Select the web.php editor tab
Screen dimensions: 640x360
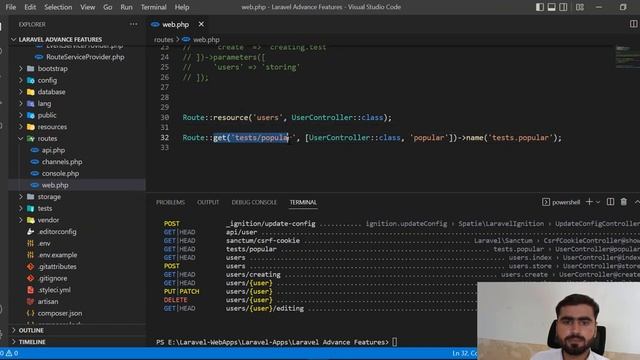pyautogui.click(x=176, y=24)
